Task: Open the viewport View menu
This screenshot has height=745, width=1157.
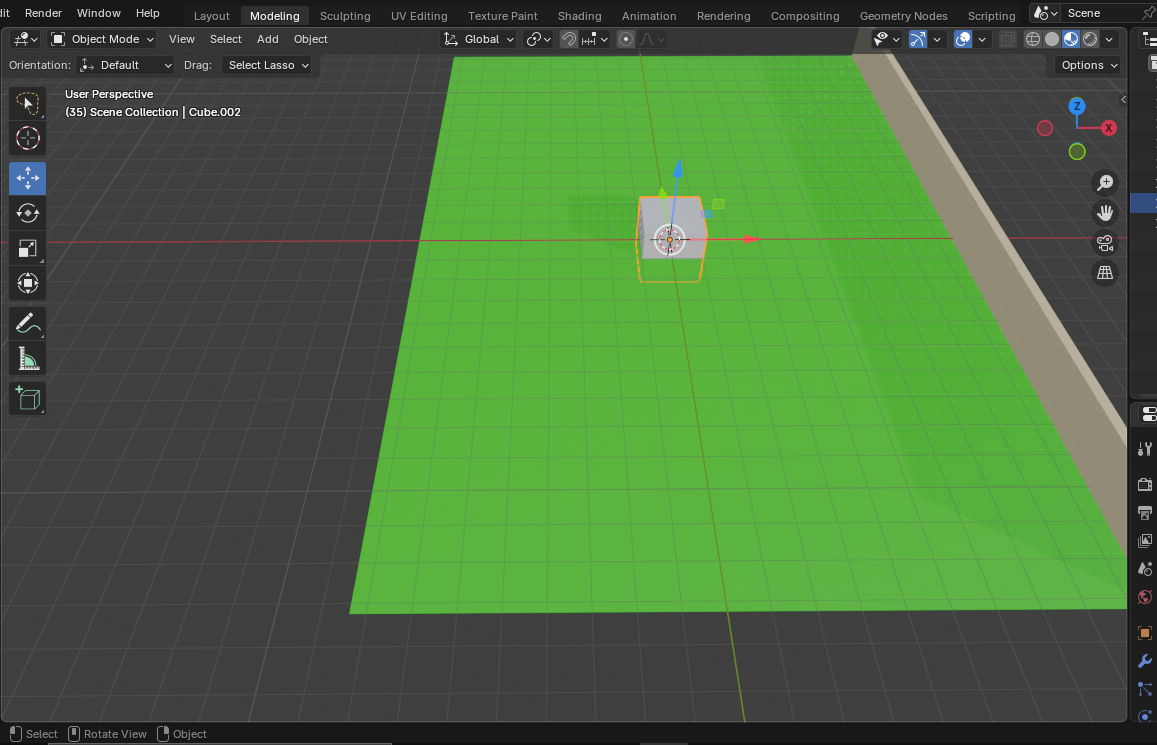Action: pyautogui.click(x=182, y=39)
